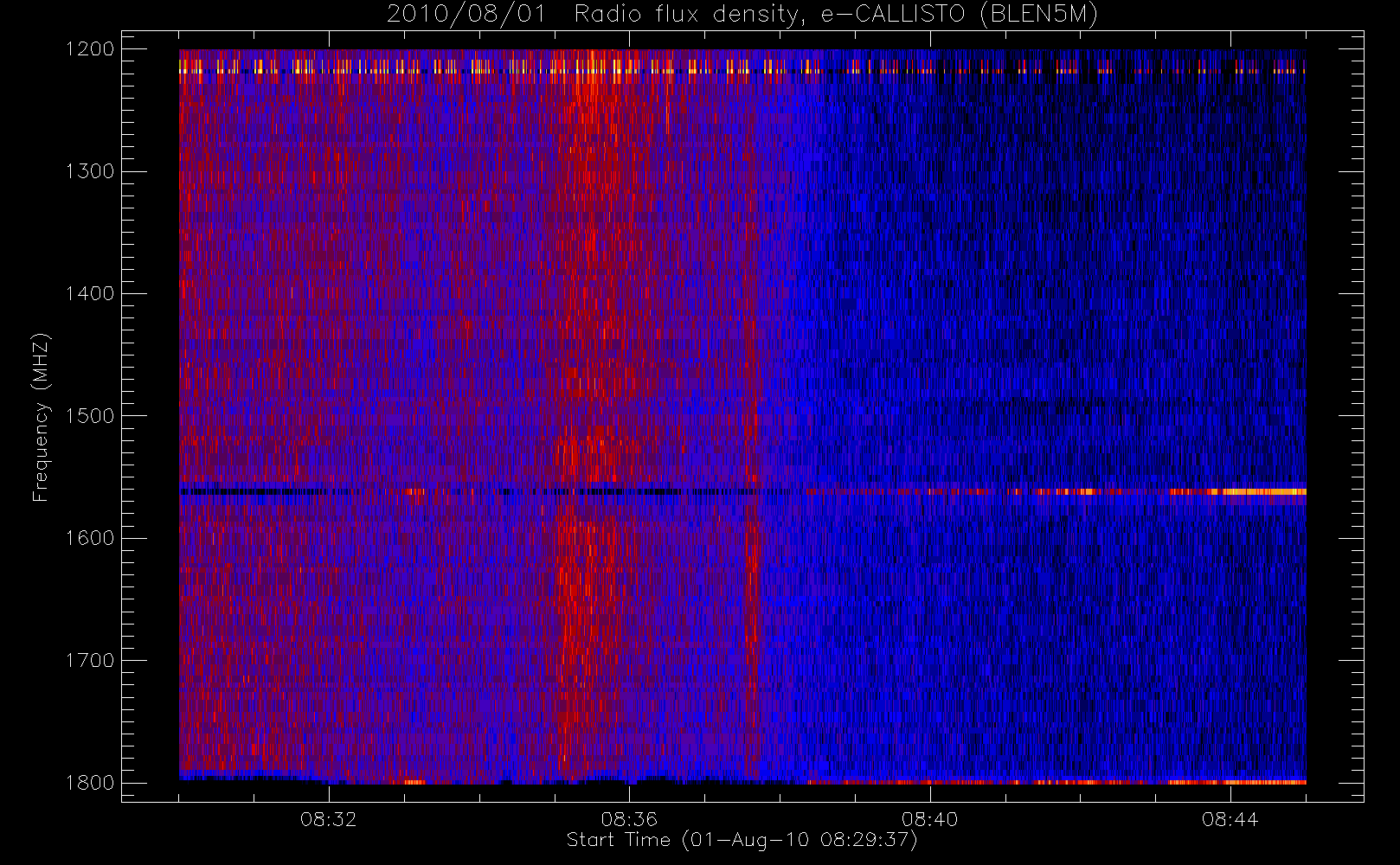Select the 1500 frequency tick label
1400x865 pixels.
(x=91, y=416)
